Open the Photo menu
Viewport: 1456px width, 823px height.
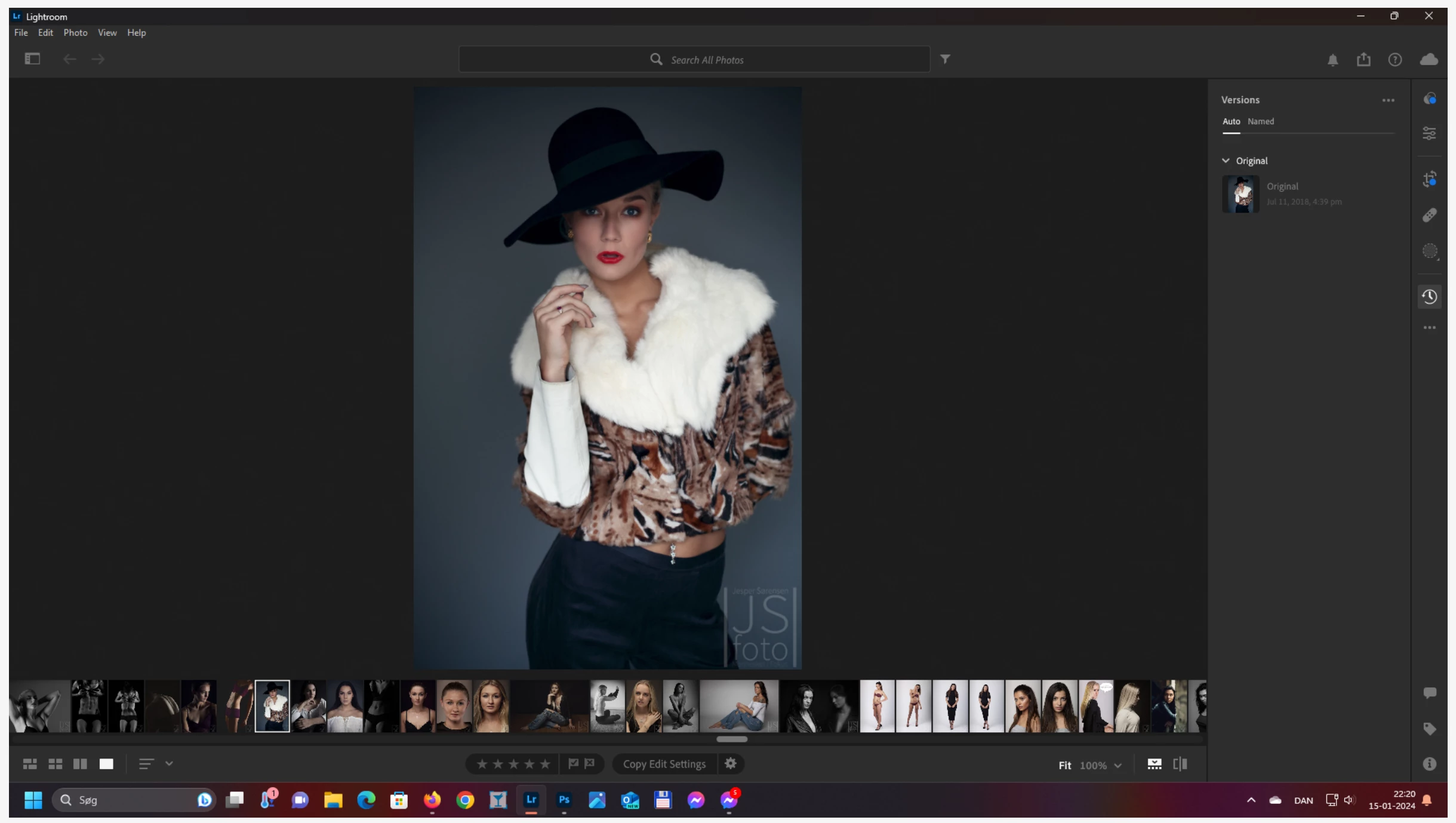75,33
